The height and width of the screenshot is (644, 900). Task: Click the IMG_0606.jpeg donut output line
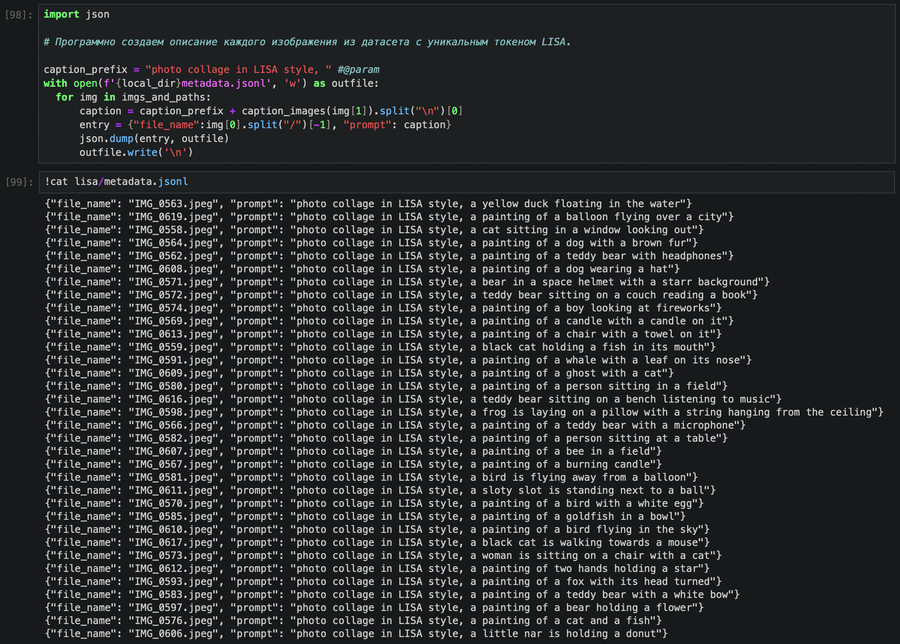(x=358, y=633)
